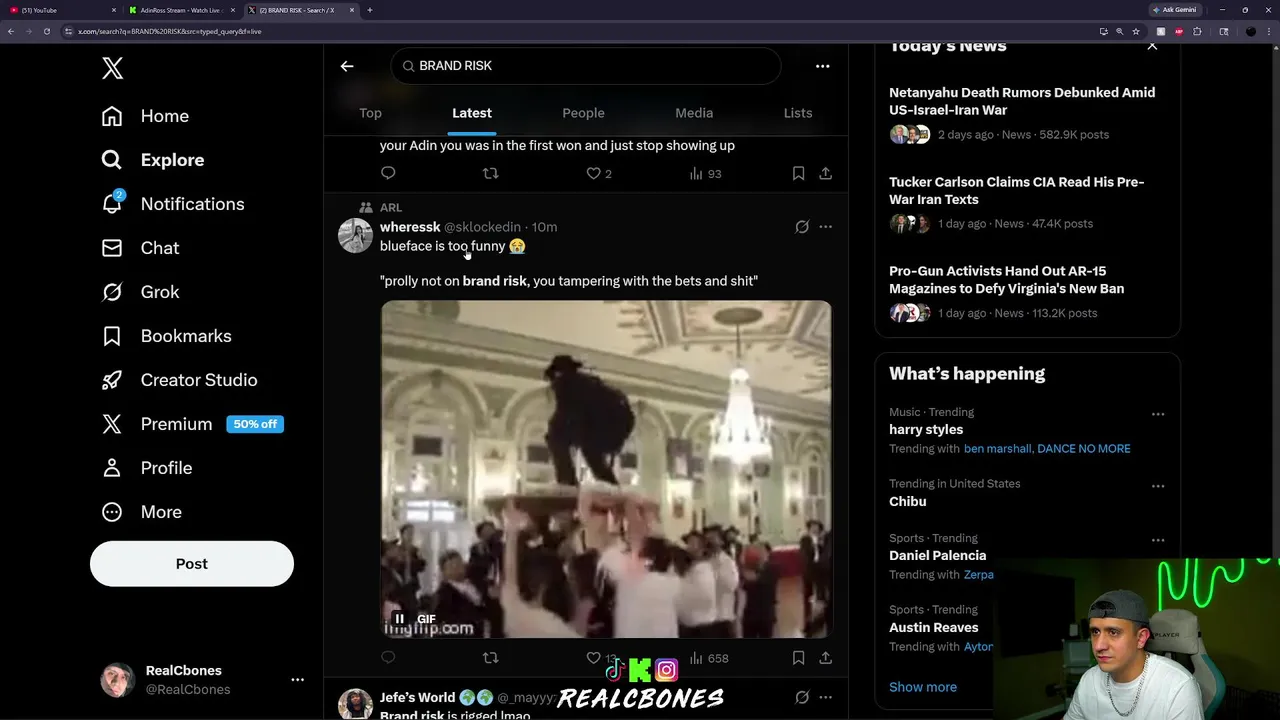Switch to the People tab
Image resolution: width=1280 pixels, height=720 pixels.
click(x=583, y=113)
